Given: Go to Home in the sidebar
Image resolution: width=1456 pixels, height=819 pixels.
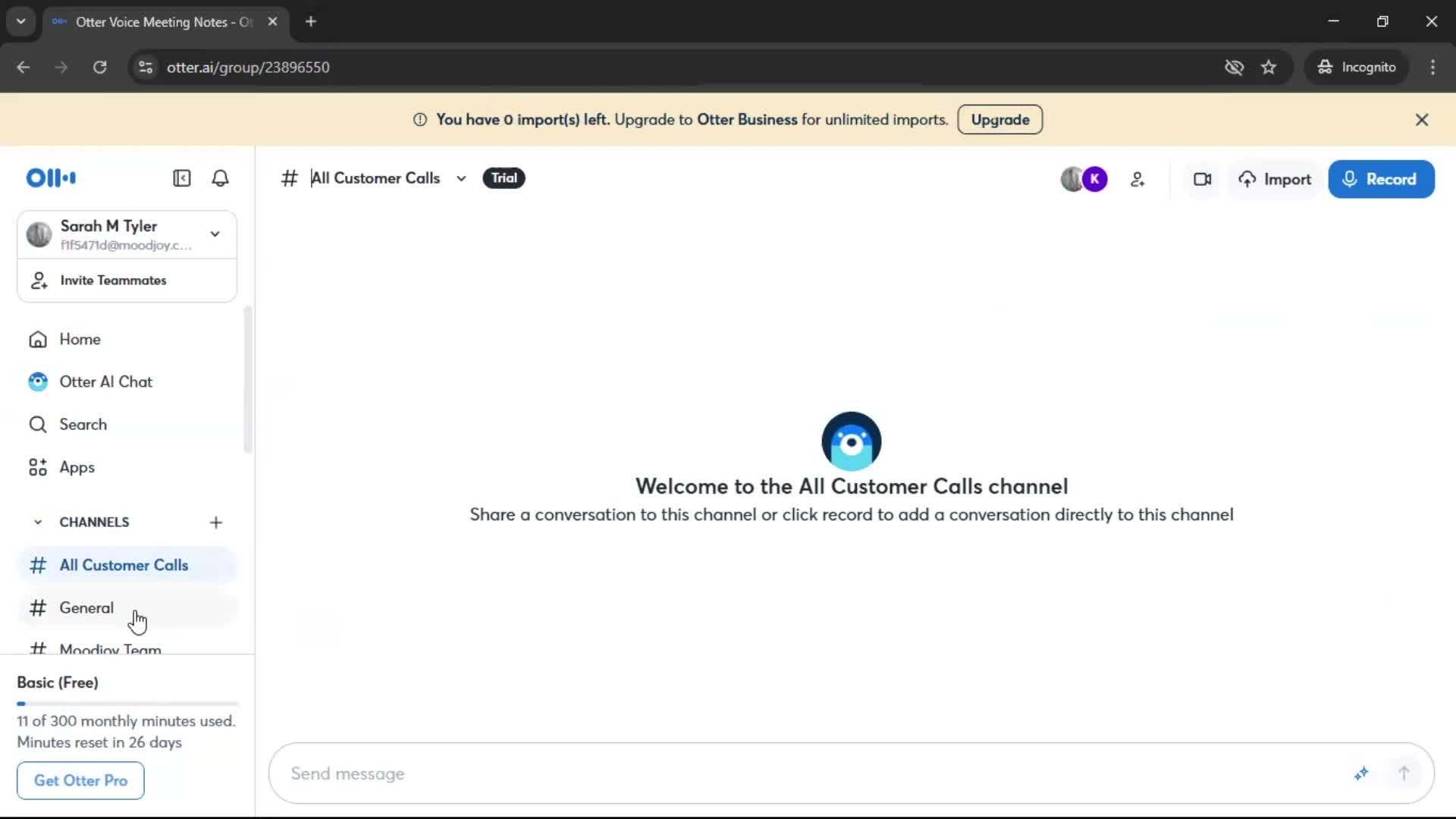Looking at the screenshot, I should coord(127,339).
